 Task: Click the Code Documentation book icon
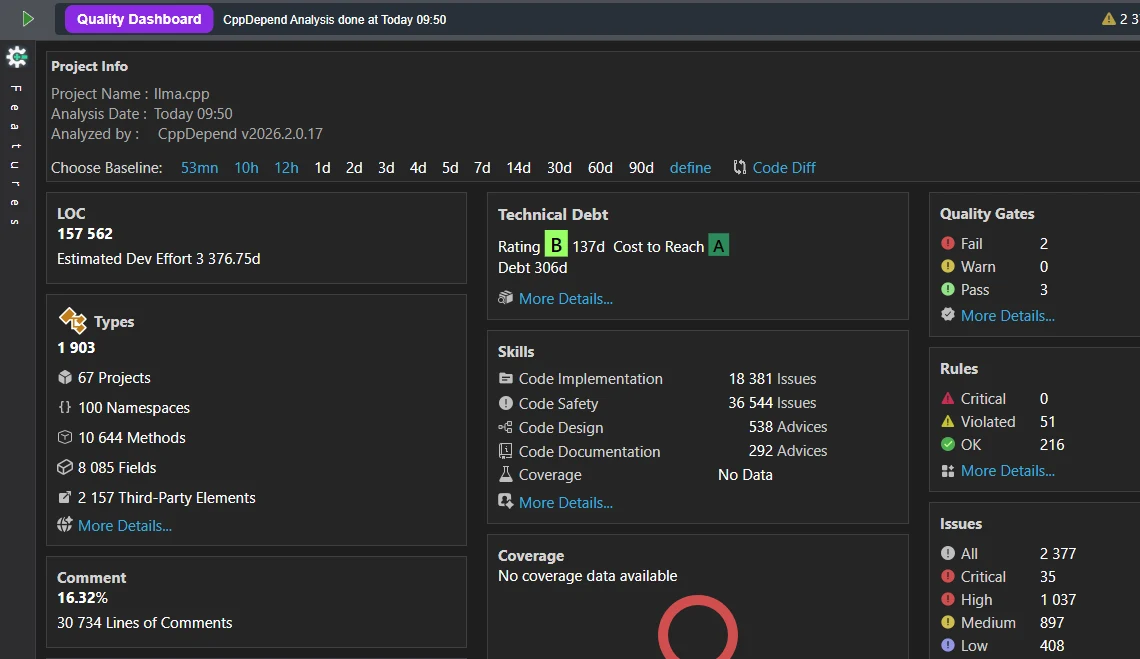(x=505, y=451)
